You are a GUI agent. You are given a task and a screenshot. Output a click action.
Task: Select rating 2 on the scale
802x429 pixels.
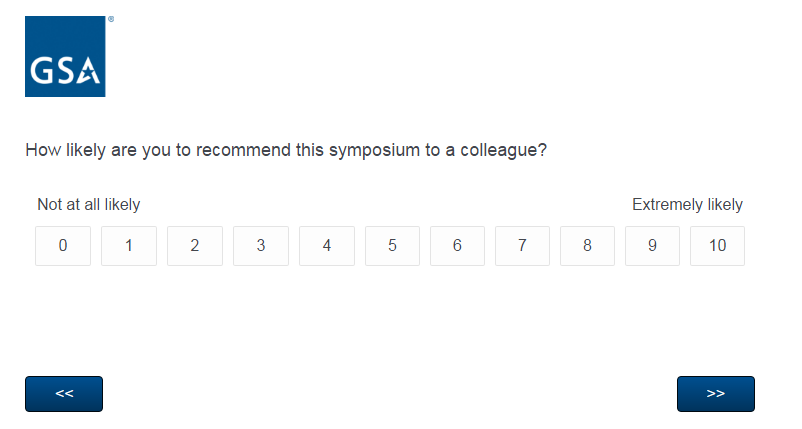point(194,246)
